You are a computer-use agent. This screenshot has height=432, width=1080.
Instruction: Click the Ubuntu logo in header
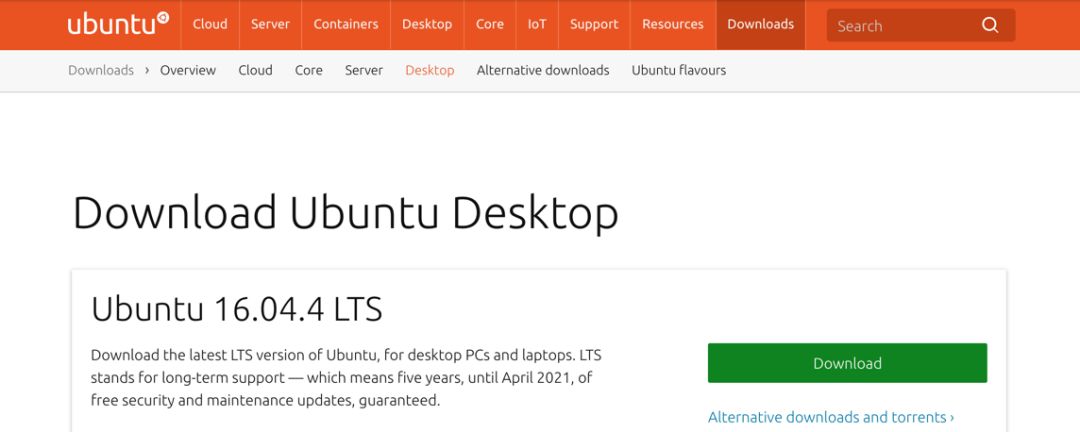point(118,23)
